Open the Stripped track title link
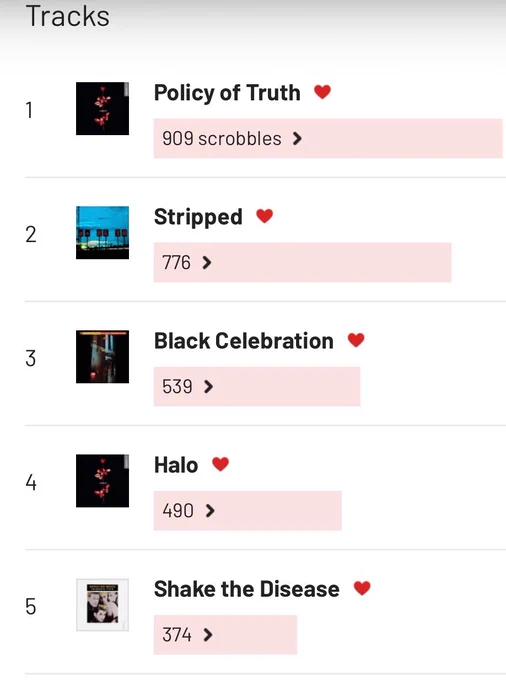 pyautogui.click(x=198, y=217)
